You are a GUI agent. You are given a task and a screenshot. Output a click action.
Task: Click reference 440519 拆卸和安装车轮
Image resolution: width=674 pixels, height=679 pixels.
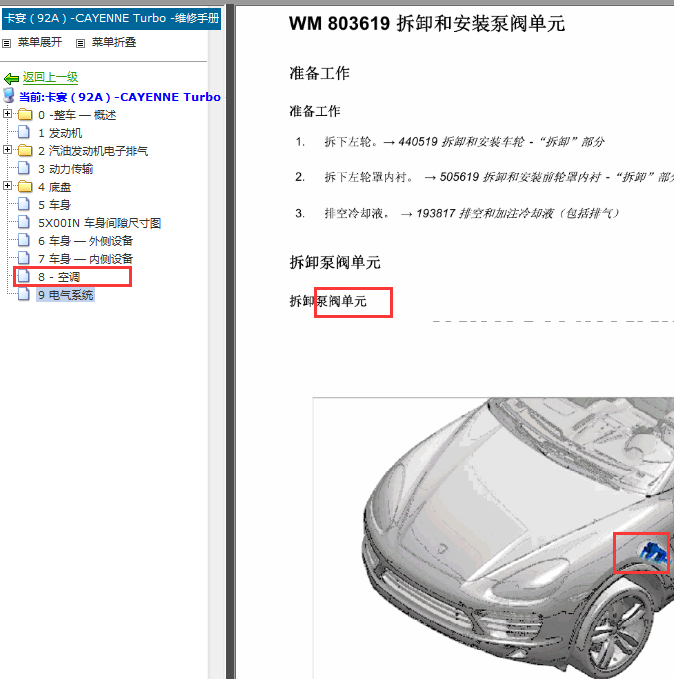501,142
